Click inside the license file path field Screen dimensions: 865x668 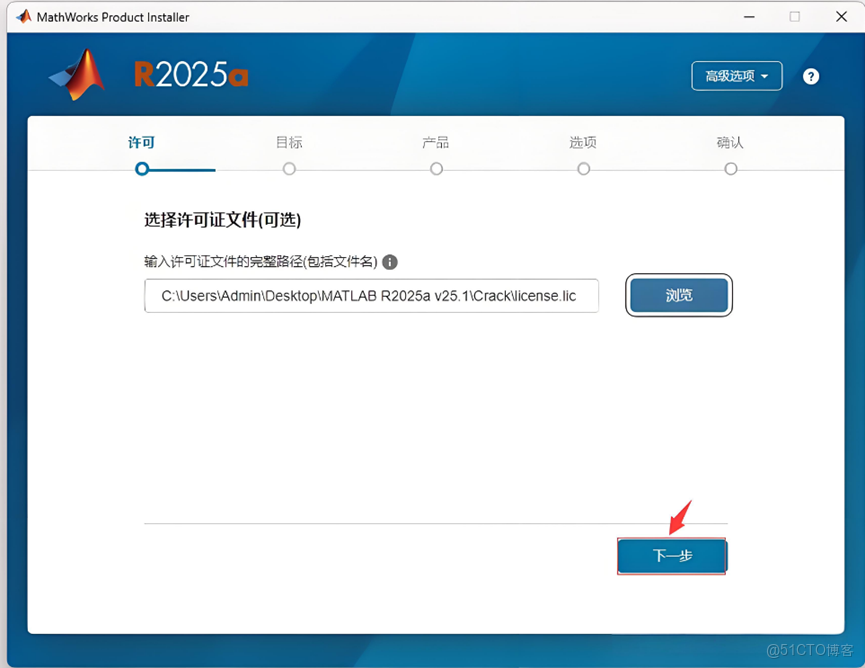point(371,296)
